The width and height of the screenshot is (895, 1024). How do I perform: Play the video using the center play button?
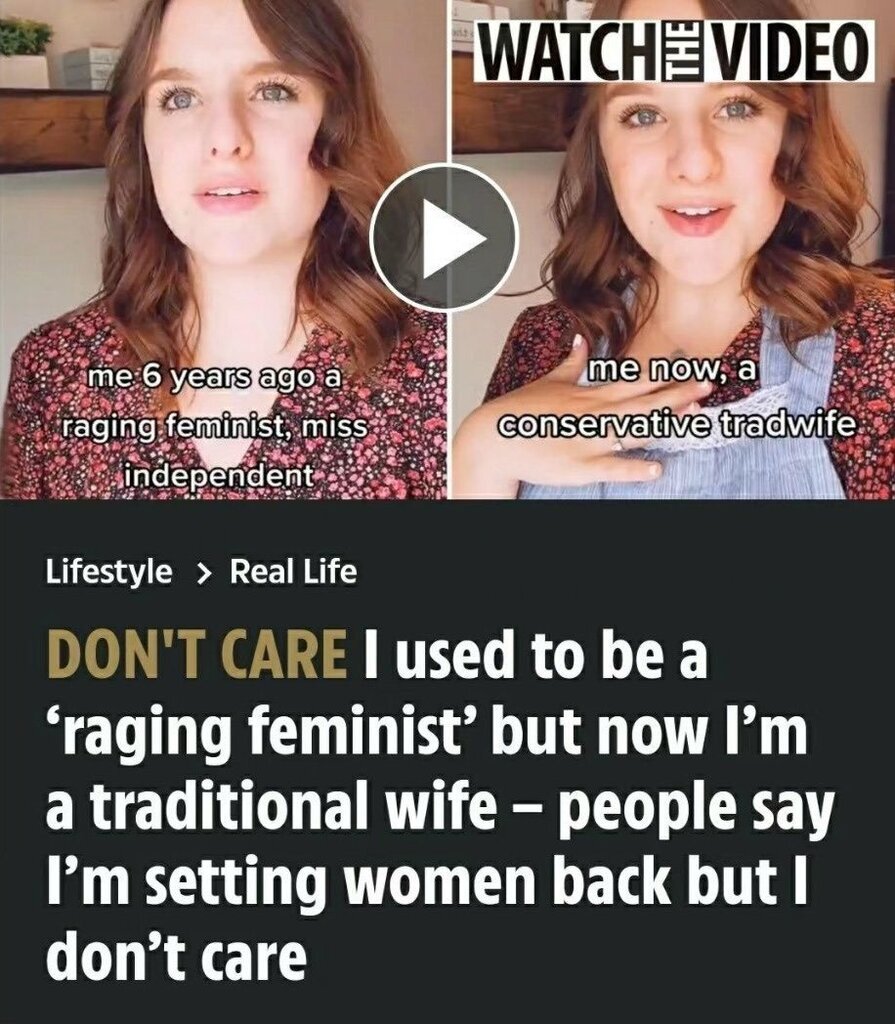444,238
